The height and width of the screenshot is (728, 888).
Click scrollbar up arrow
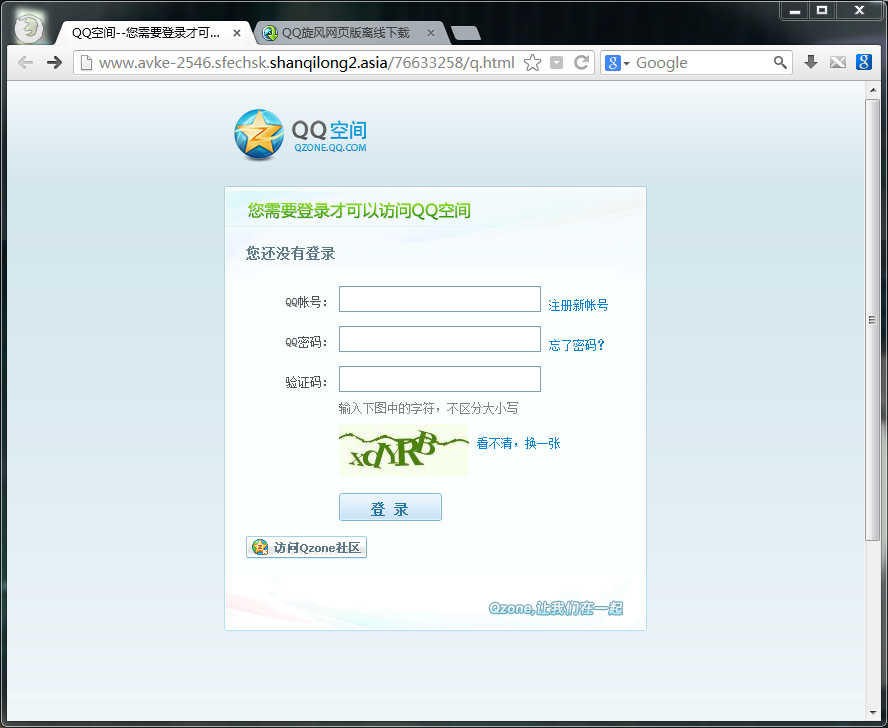872,90
